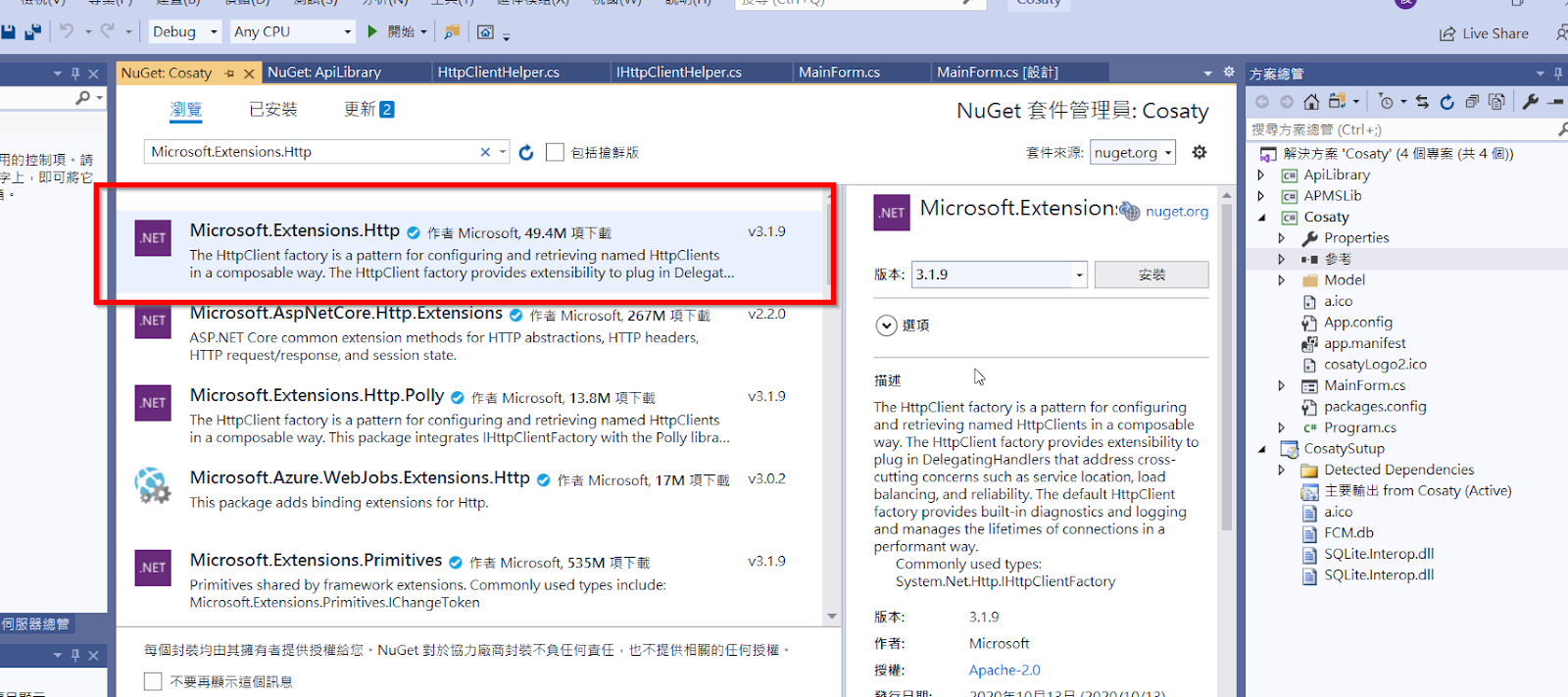Click the refresh icon next to the search box
The image size is (1568, 697).
coord(526,152)
